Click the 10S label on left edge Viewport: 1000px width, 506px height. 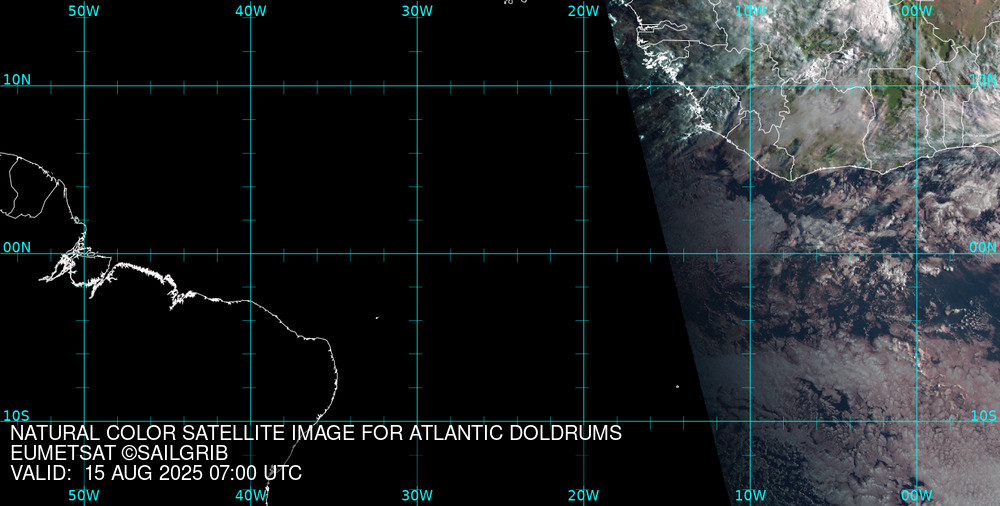pyautogui.click(x=16, y=415)
